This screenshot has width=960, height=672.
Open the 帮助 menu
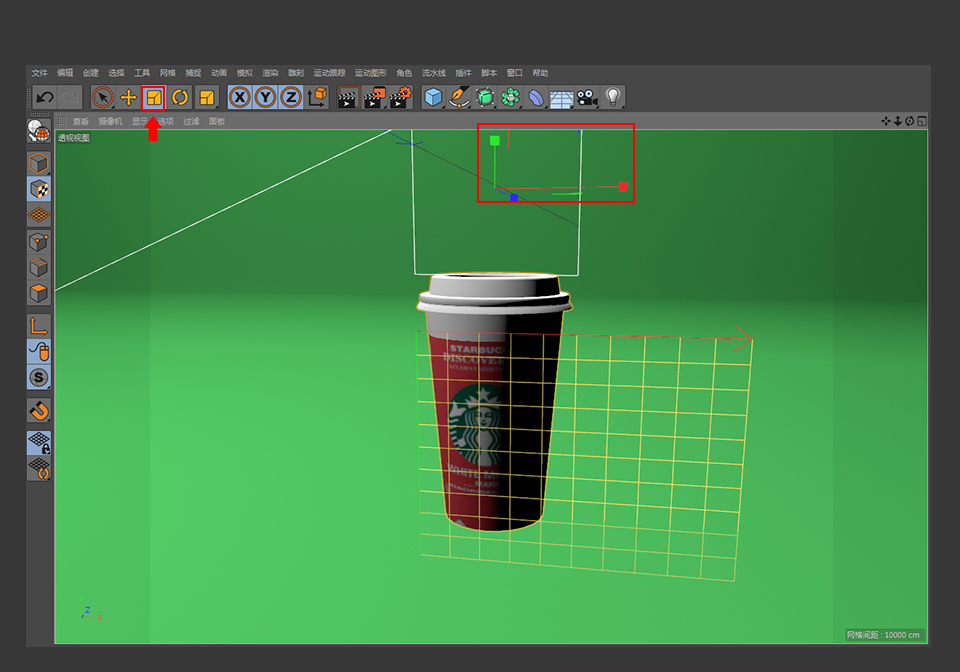click(x=541, y=73)
